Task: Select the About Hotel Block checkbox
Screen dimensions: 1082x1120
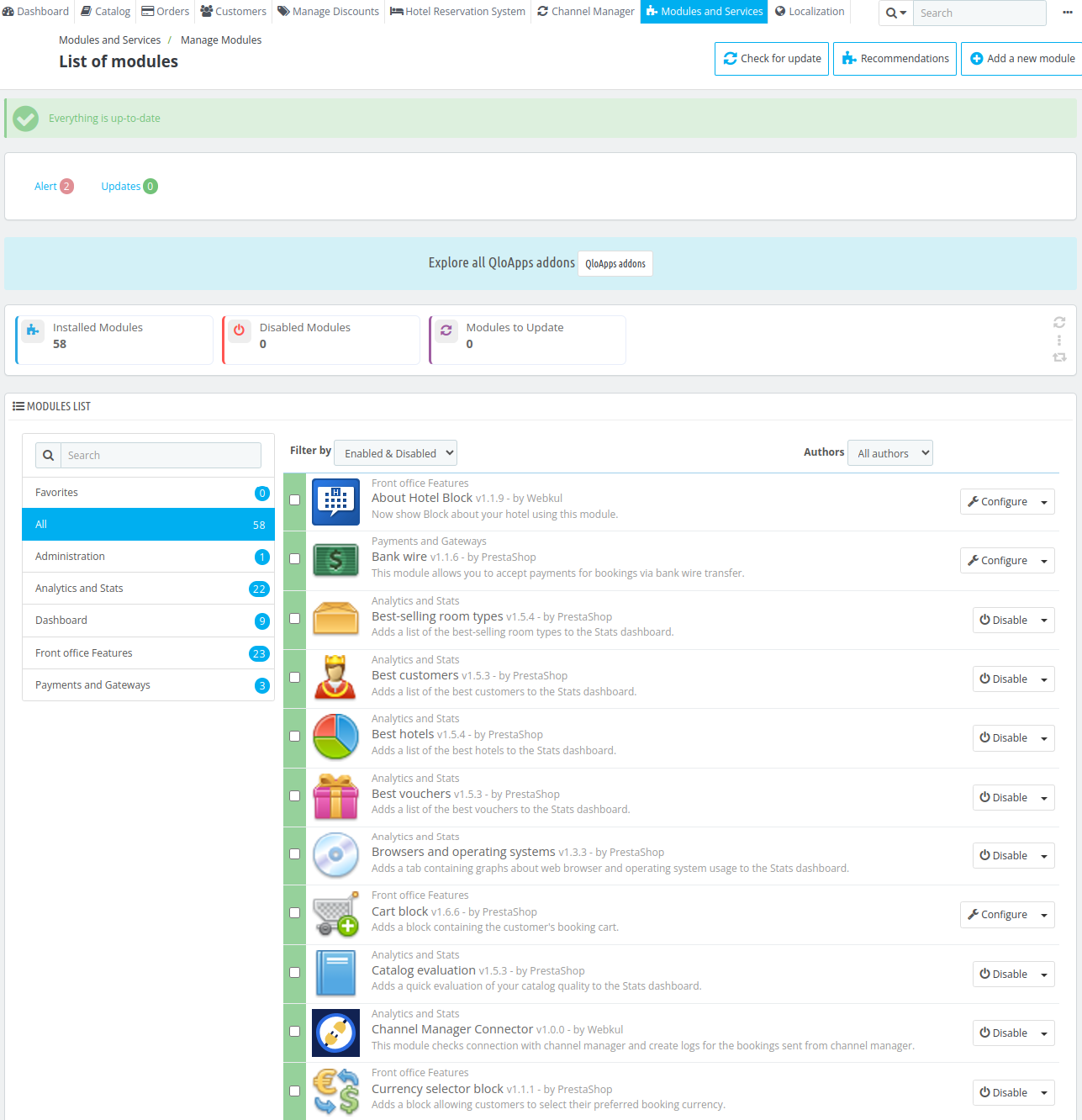Action: 295,499
